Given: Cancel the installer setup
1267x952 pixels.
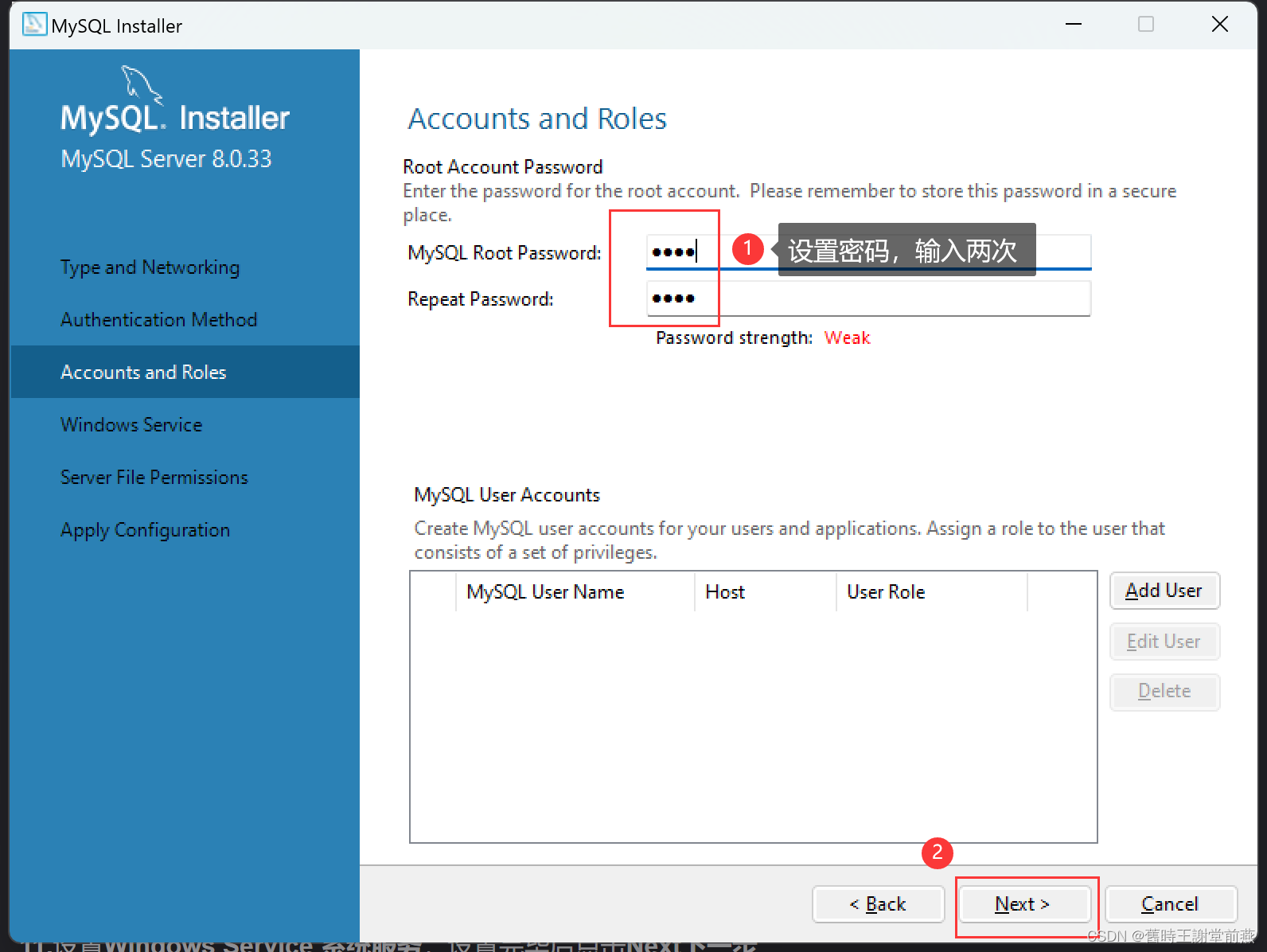Looking at the screenshot, I should [1170, 904].
